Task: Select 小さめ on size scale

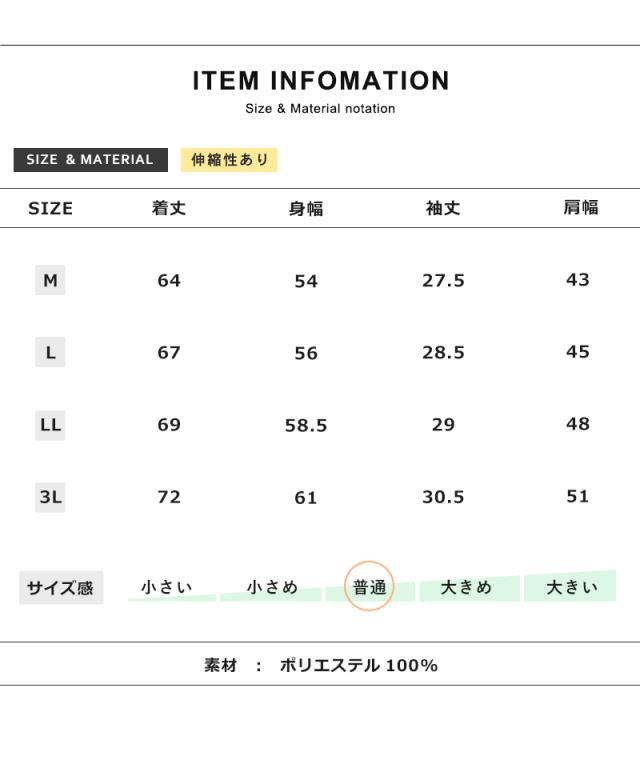Action: [272, 588]
